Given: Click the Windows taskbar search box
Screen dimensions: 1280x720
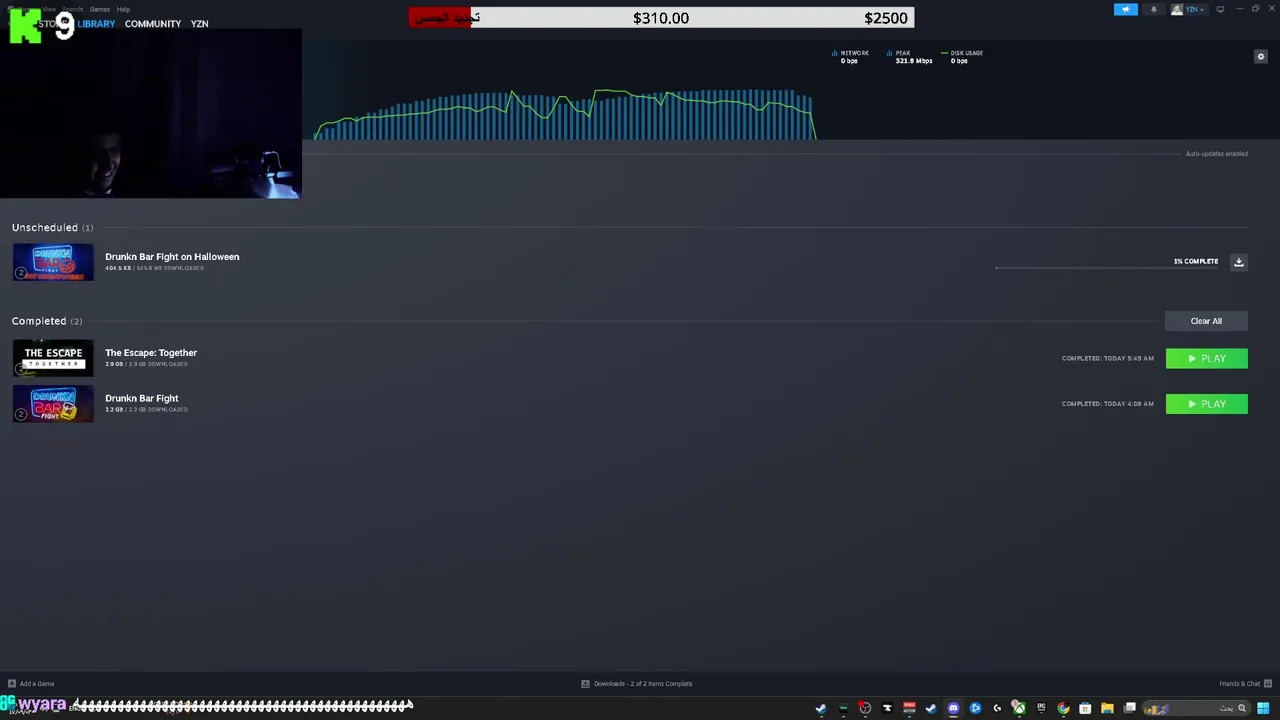Looking at the screenshot, I should pos(1196,708).
